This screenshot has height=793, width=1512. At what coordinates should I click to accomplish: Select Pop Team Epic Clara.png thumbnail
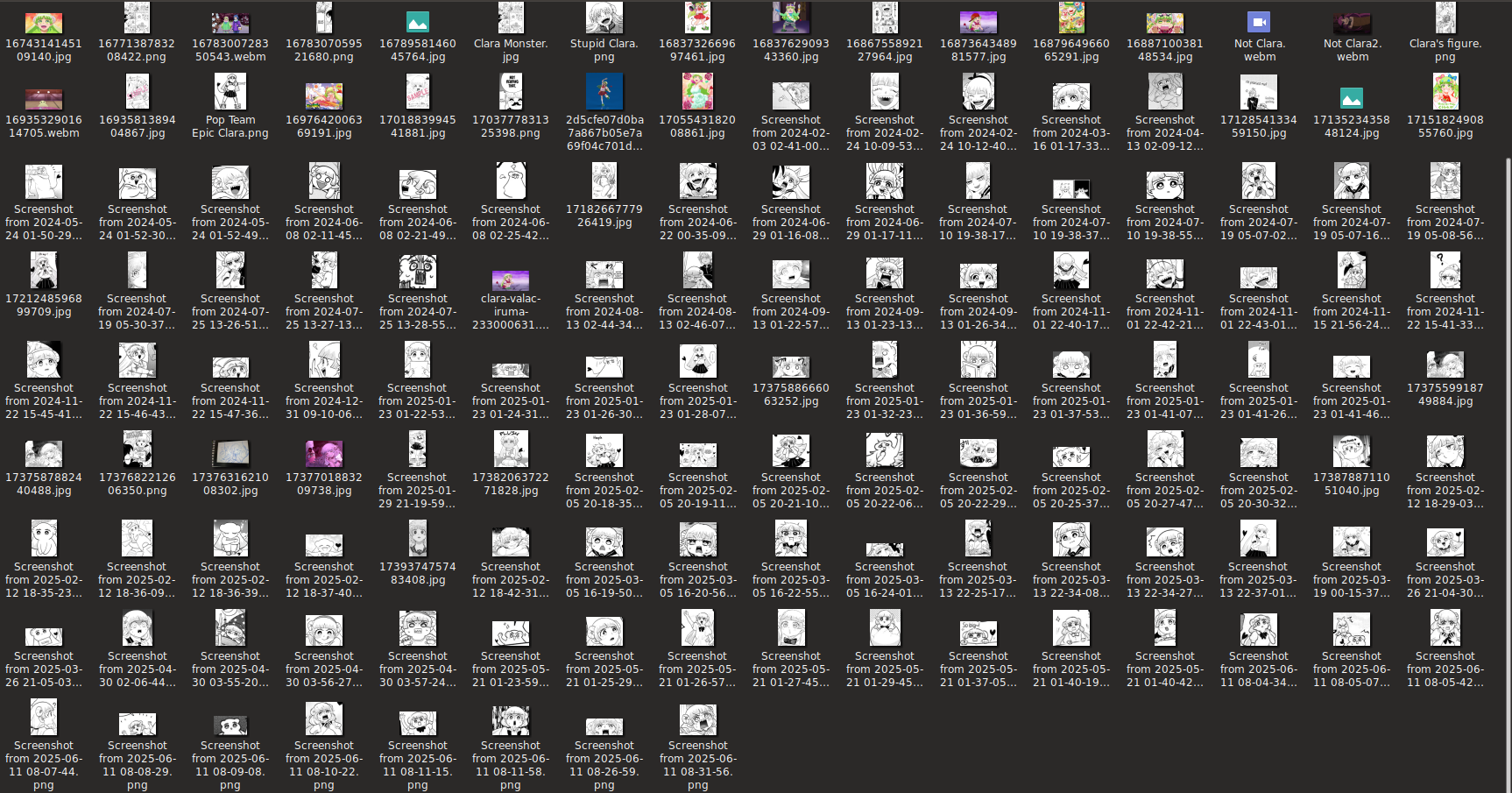click(230, 91)
